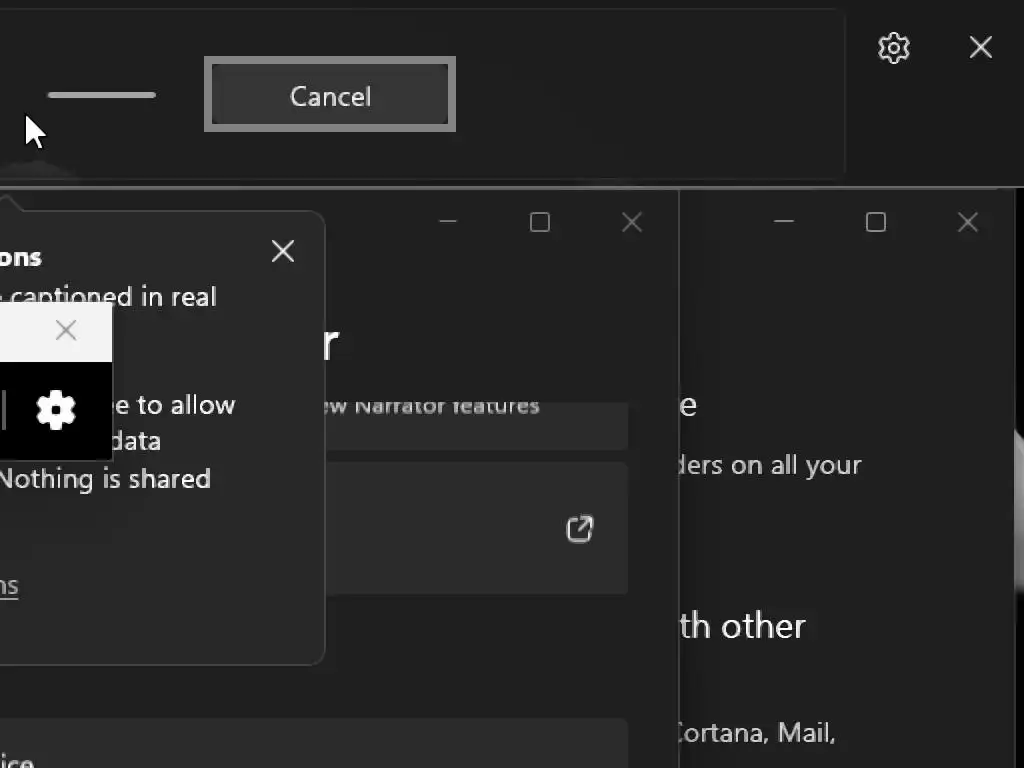1024x768 pixels.
Task: Maximize the Narrator settings window
Action: pos(540,222)
